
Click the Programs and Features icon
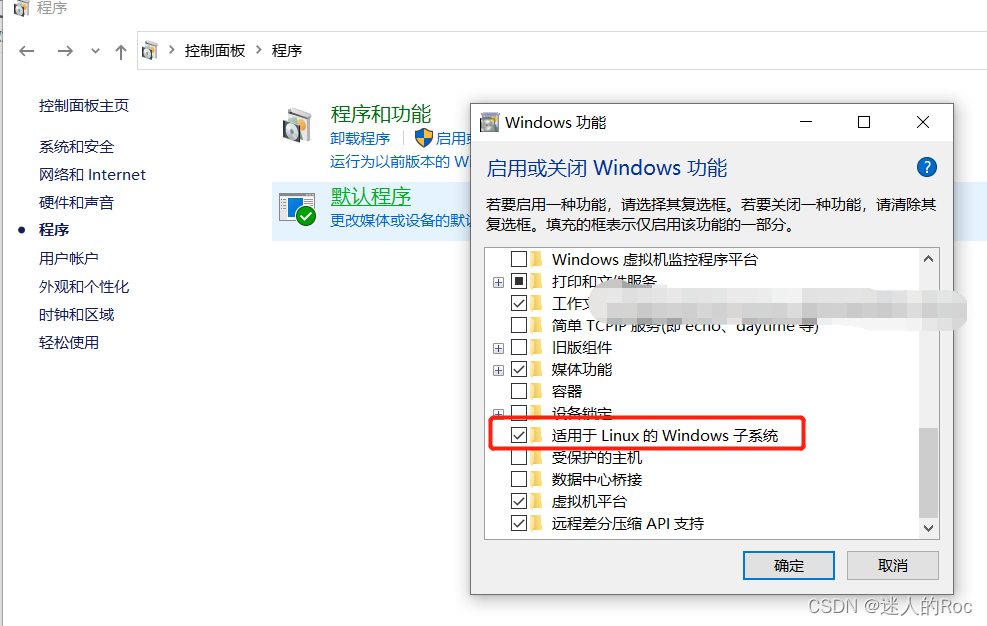(297, 125)
